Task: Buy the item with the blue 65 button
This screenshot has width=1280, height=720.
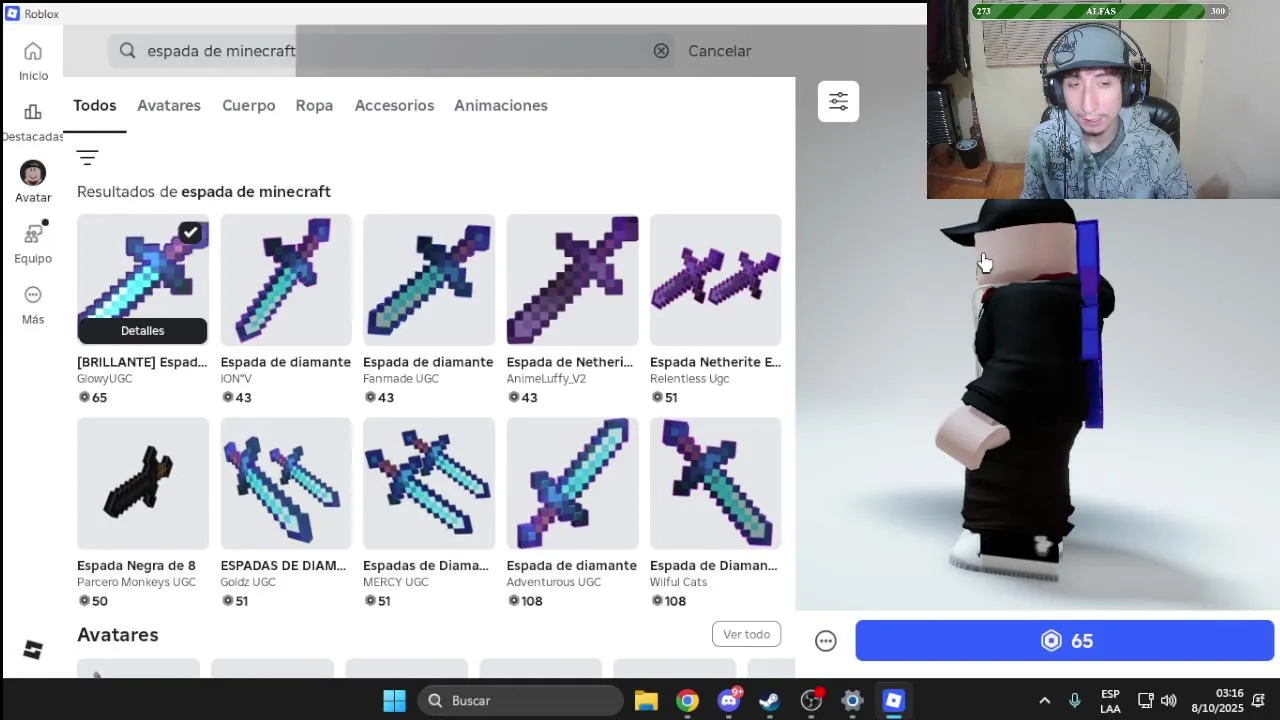Action: pyautogui.click(x=1065, y=641)
